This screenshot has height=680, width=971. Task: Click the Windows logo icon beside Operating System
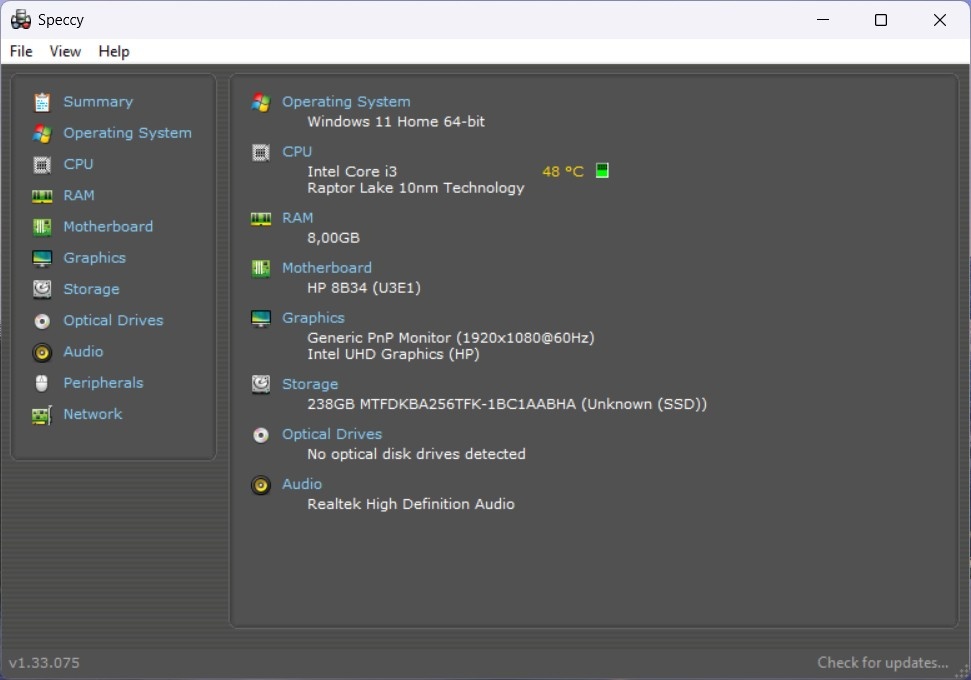[260, 101]
